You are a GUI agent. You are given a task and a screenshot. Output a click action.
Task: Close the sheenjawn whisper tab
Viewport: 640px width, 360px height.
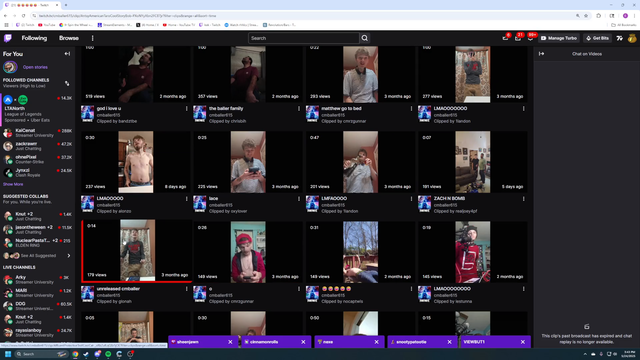230,342
